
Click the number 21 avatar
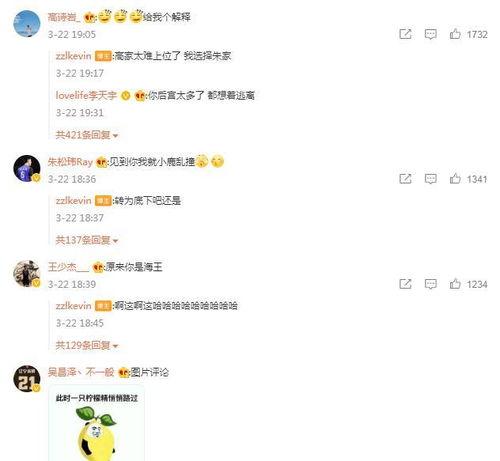(27, 379)
